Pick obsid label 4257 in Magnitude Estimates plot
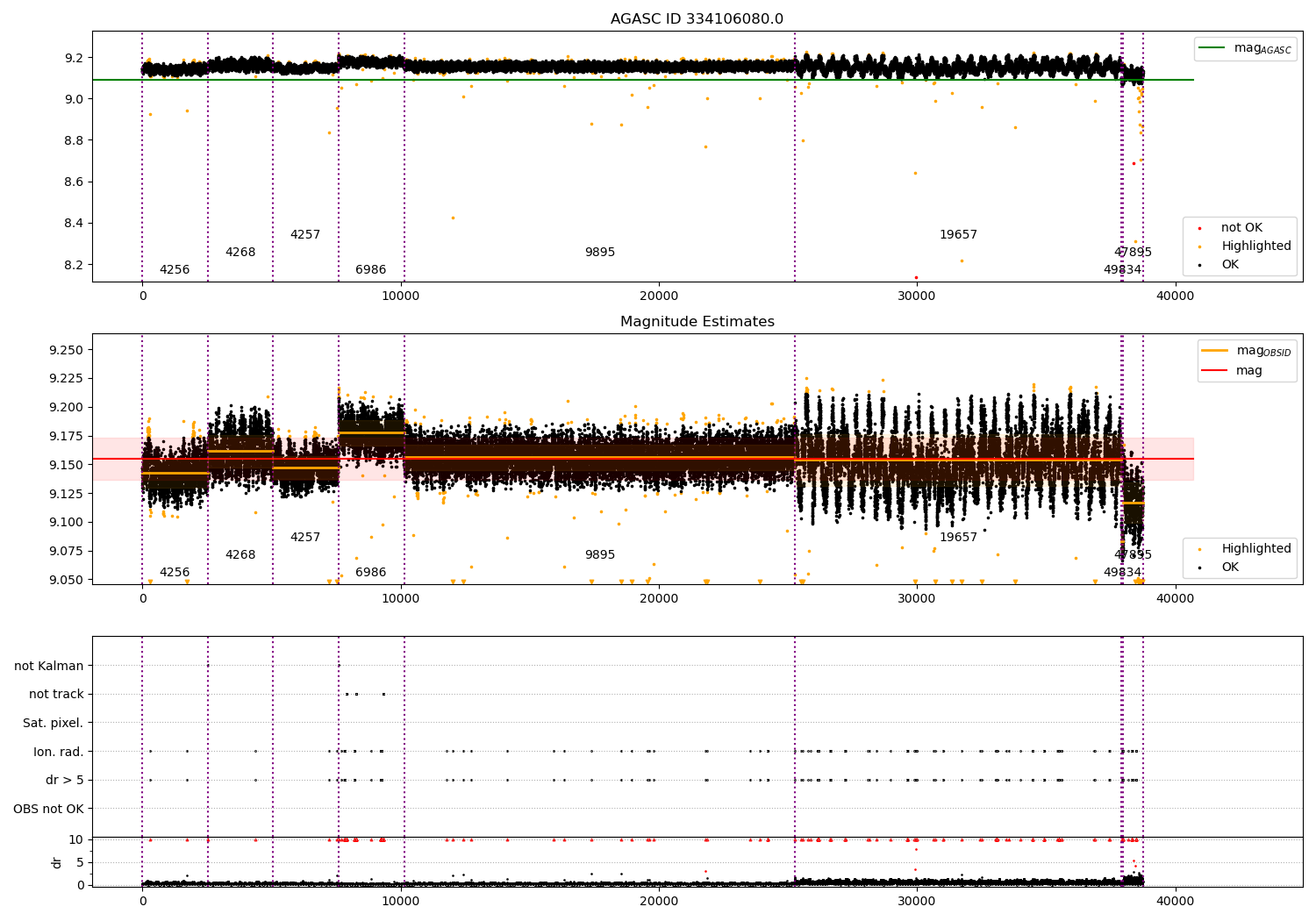Viewport: 1316px width, 921px height. click(x=305, y=538)
